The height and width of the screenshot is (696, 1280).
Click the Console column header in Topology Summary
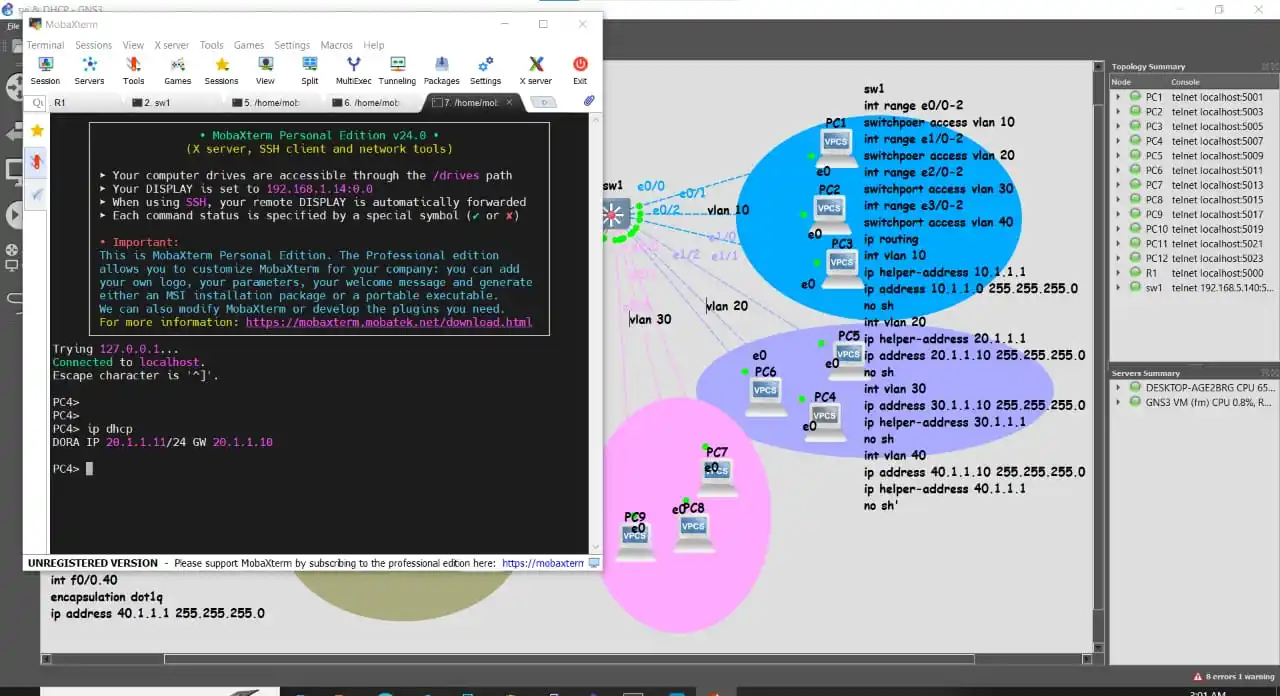tap(1223, 82)
